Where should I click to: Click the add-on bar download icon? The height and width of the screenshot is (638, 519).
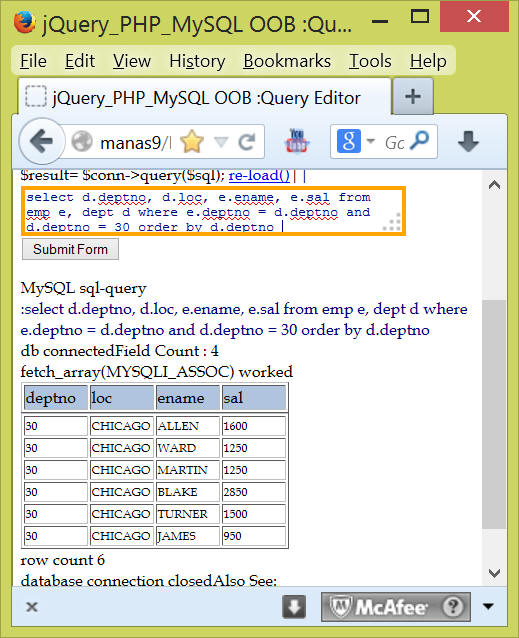[x=294, y=607]
